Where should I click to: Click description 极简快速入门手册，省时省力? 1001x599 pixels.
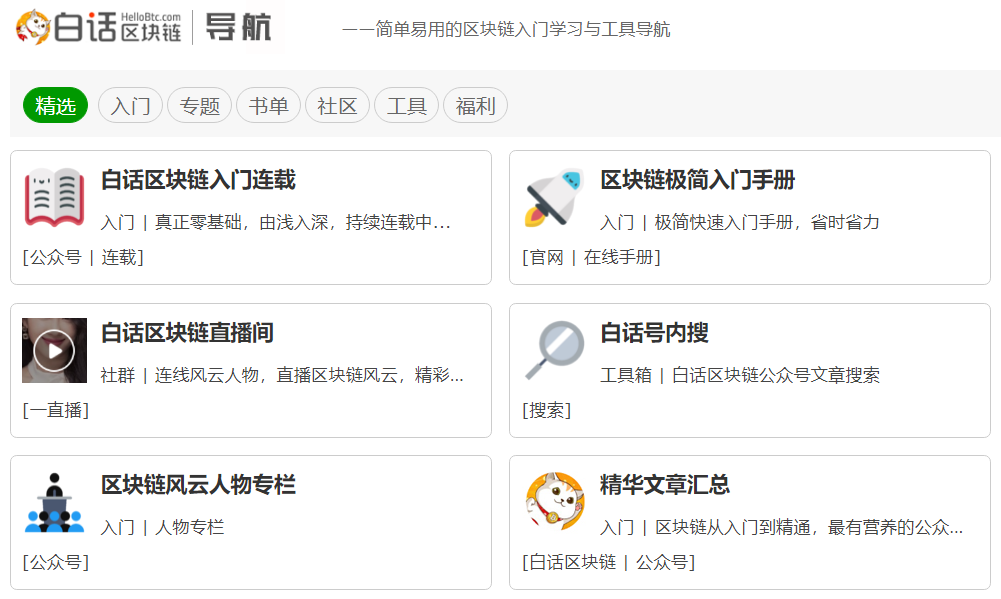click(x=767, y=222)
